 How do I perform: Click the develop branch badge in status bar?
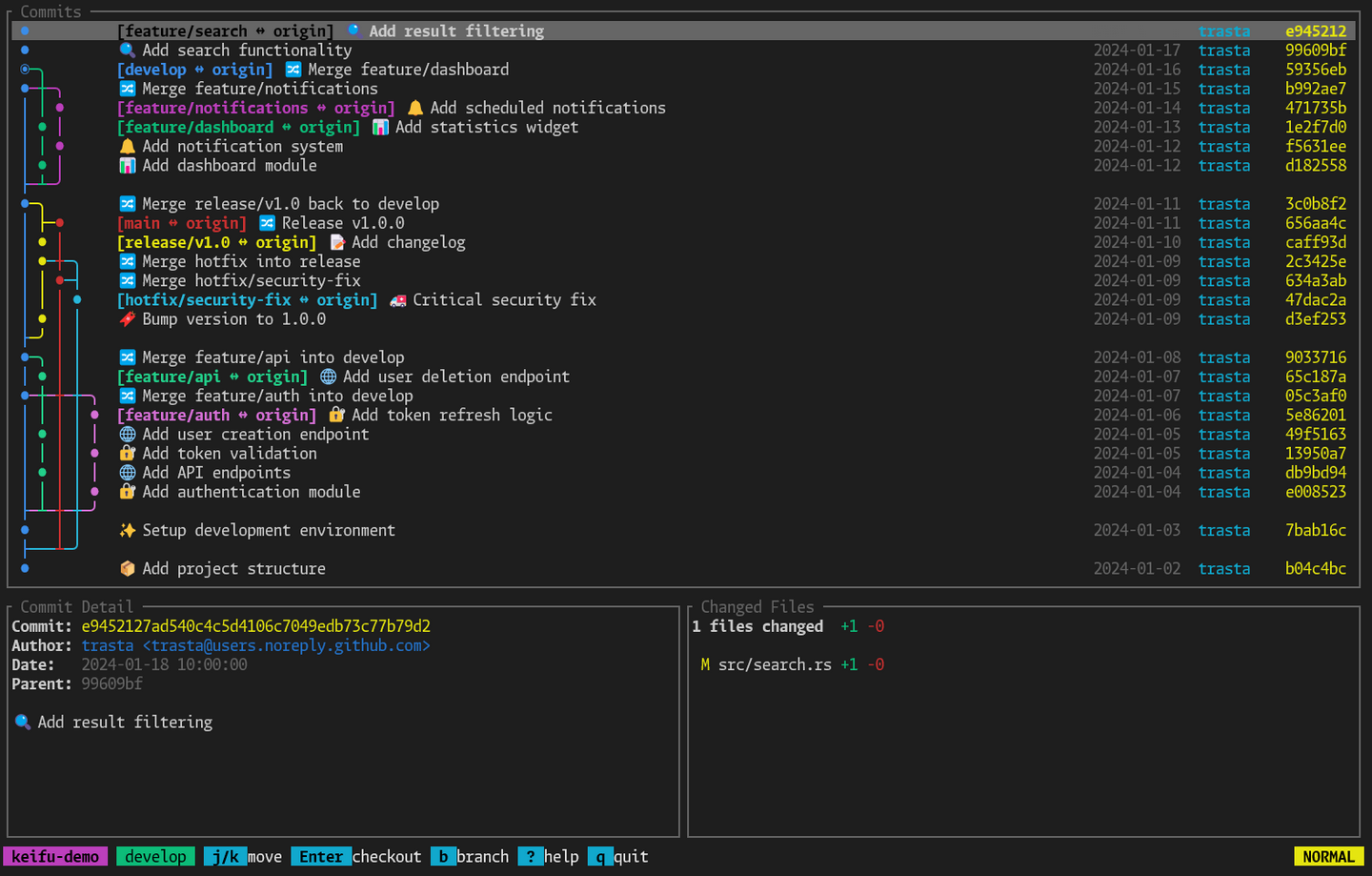click(155, 856)
